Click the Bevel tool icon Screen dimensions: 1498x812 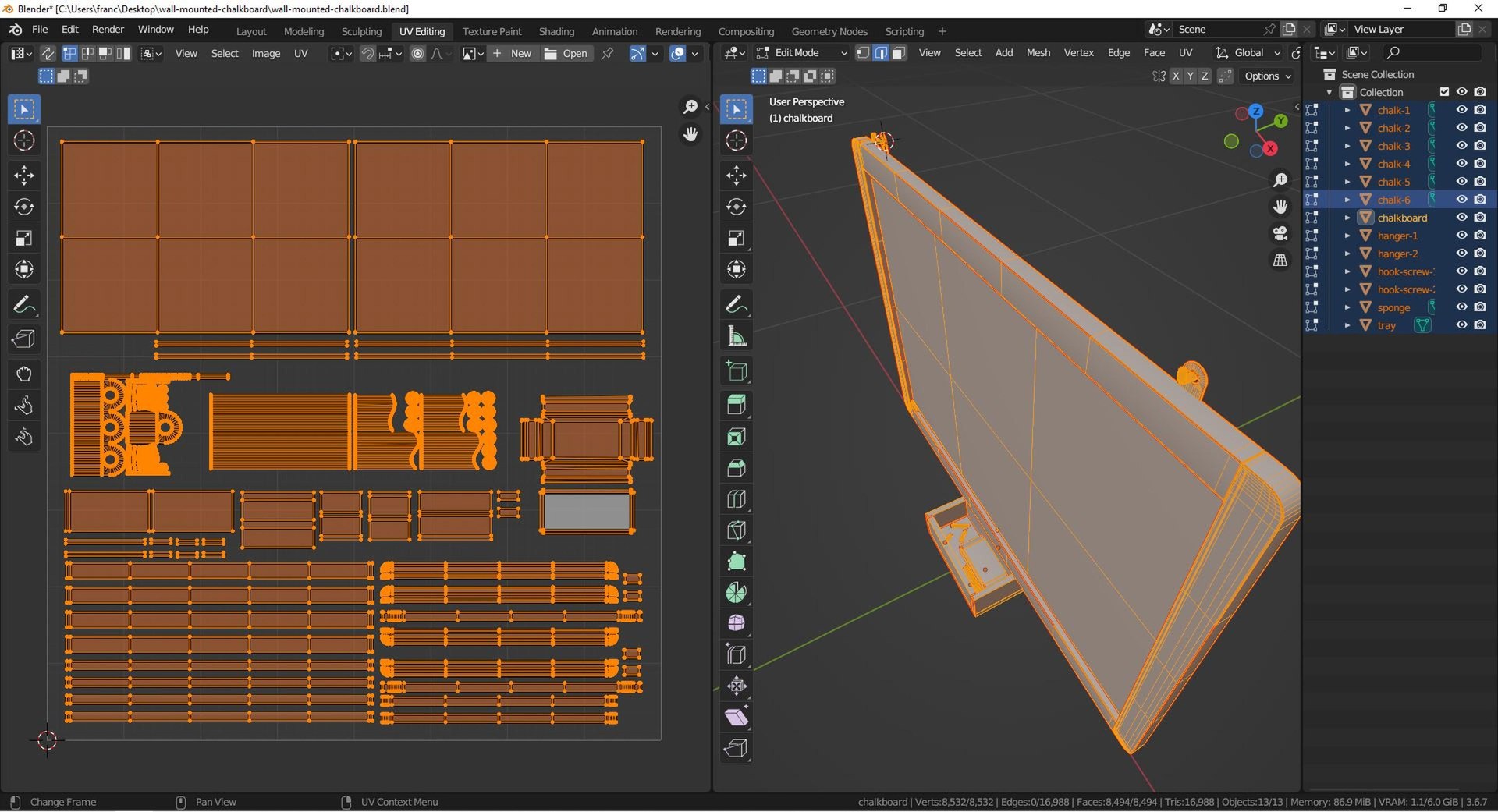(x=736, y=468)
